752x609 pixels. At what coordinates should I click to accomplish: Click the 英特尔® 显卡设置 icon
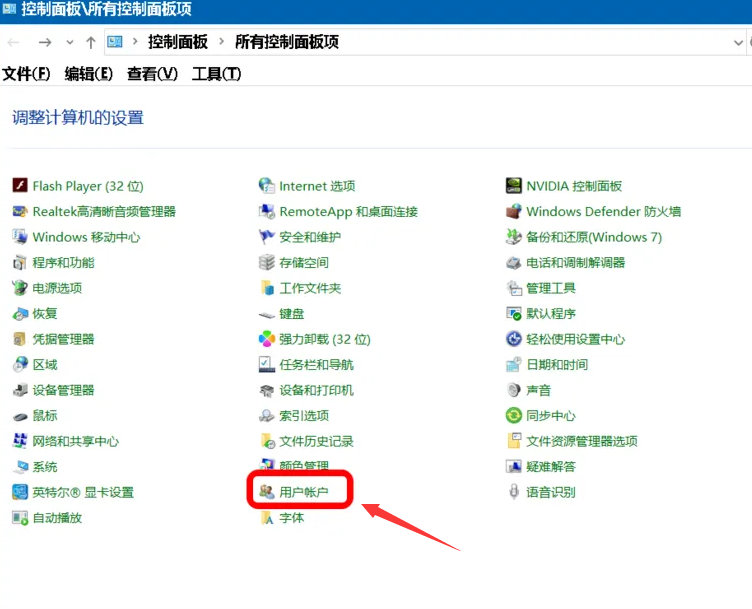point(20,492)
